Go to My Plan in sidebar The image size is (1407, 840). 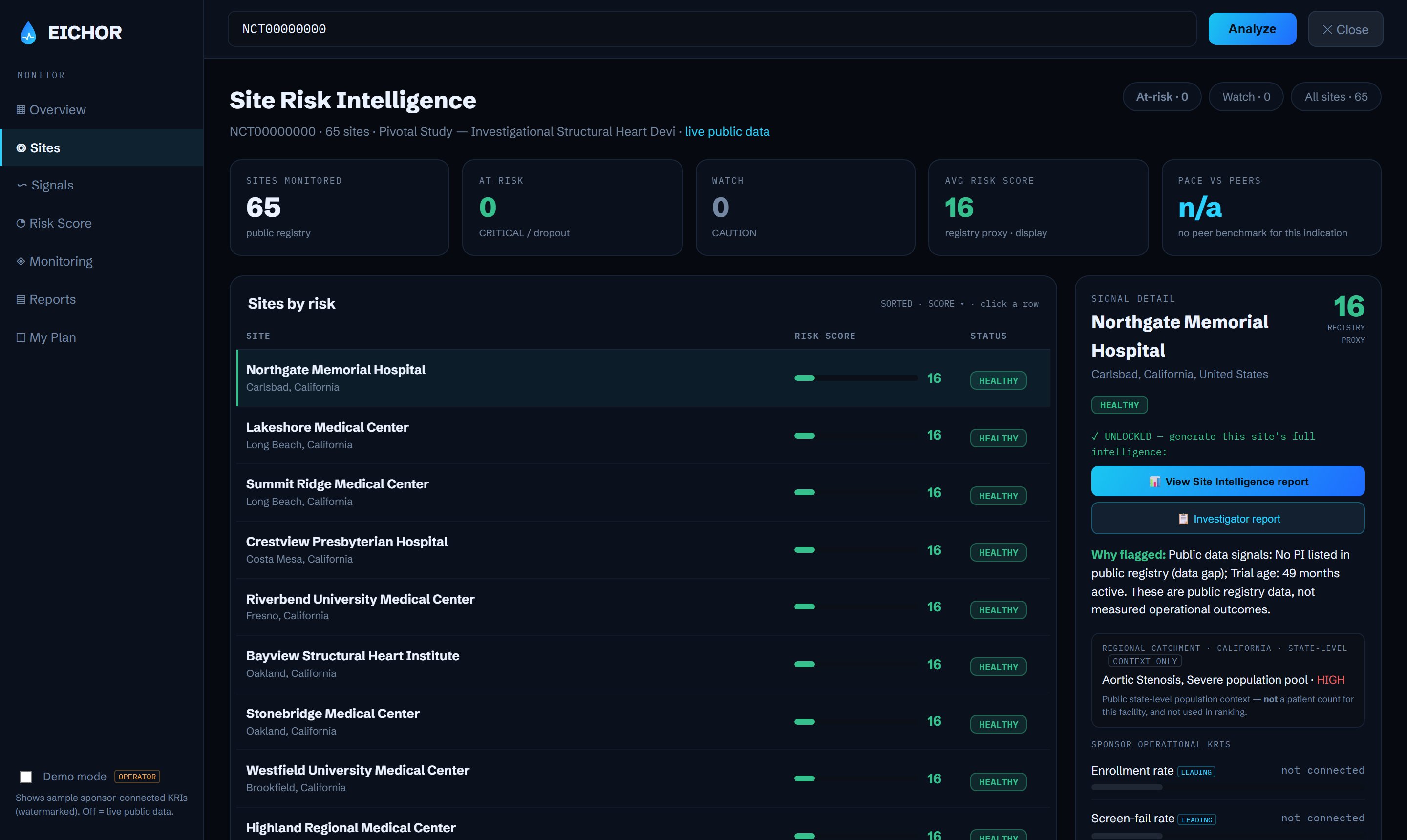click(102, 337)
